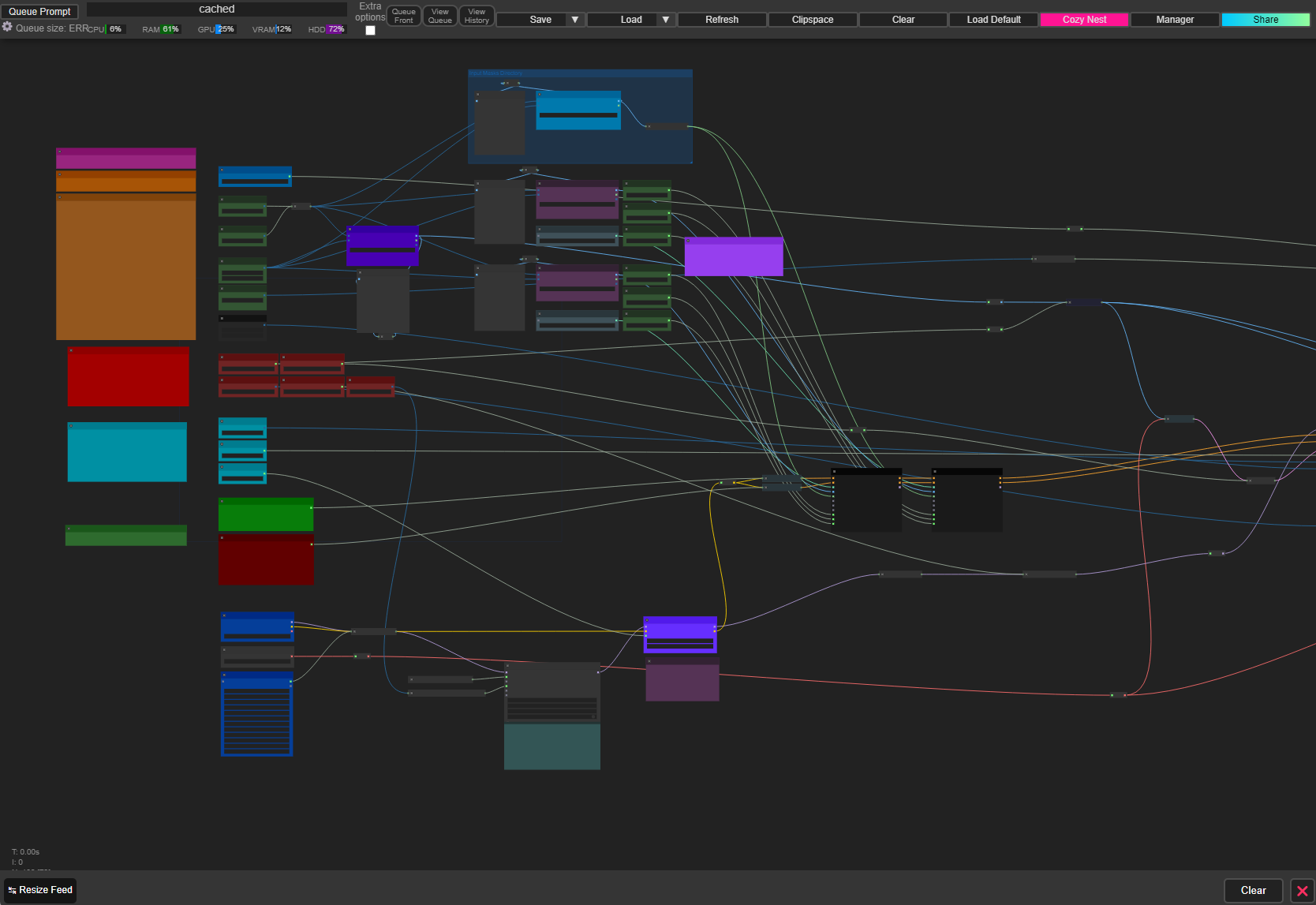Screen dimensions: 1316x905
Task: Click the Share button
Action: coord(1266,20)
